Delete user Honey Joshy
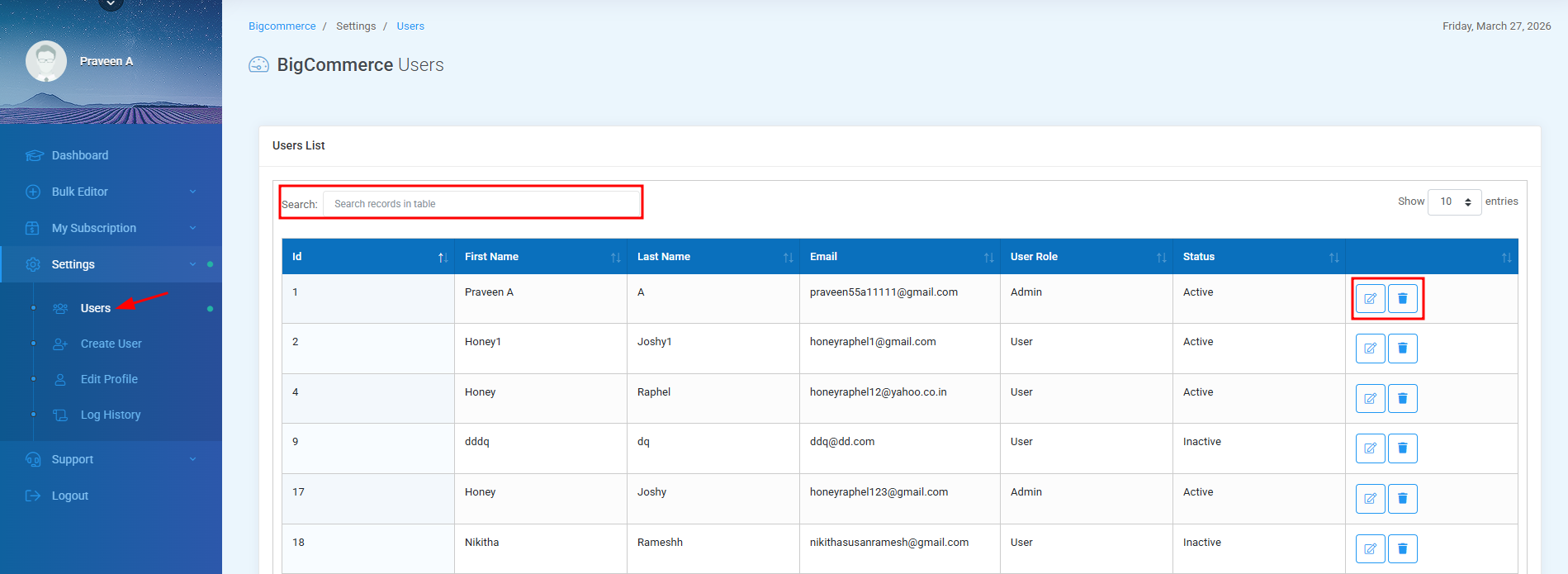The width and height of the screenshot is (1568, 574). coord(1402,499)
